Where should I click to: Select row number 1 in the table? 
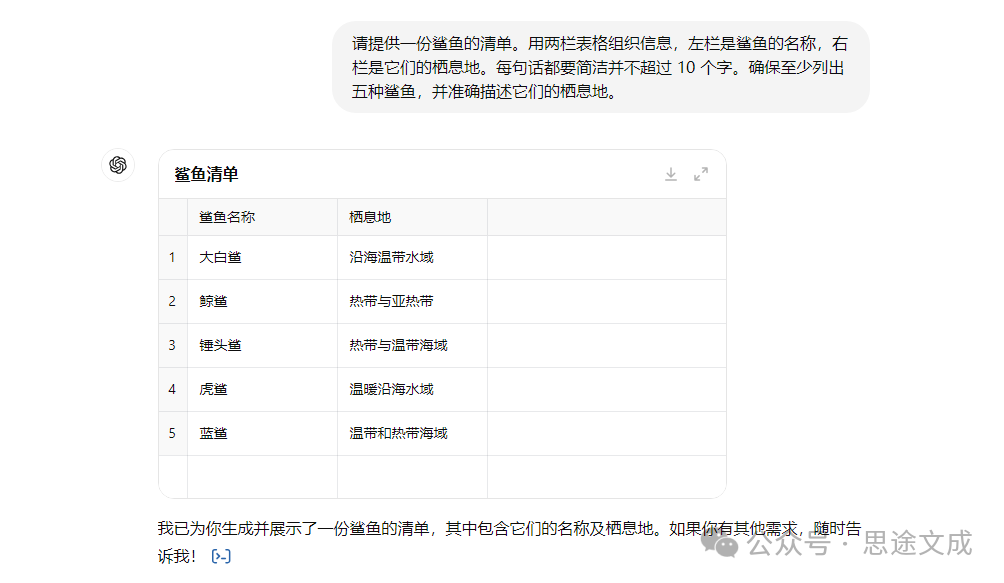172,257
